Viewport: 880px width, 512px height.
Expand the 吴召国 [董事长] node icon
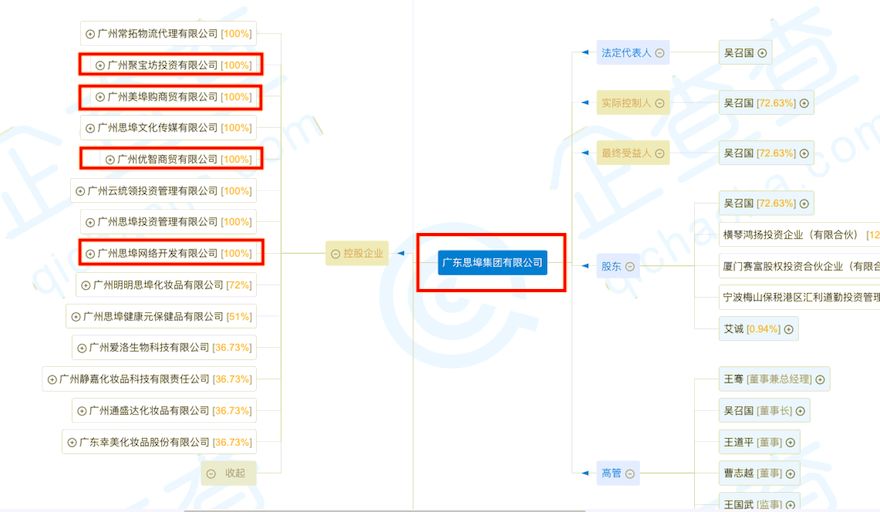click(x=800, y=412)
